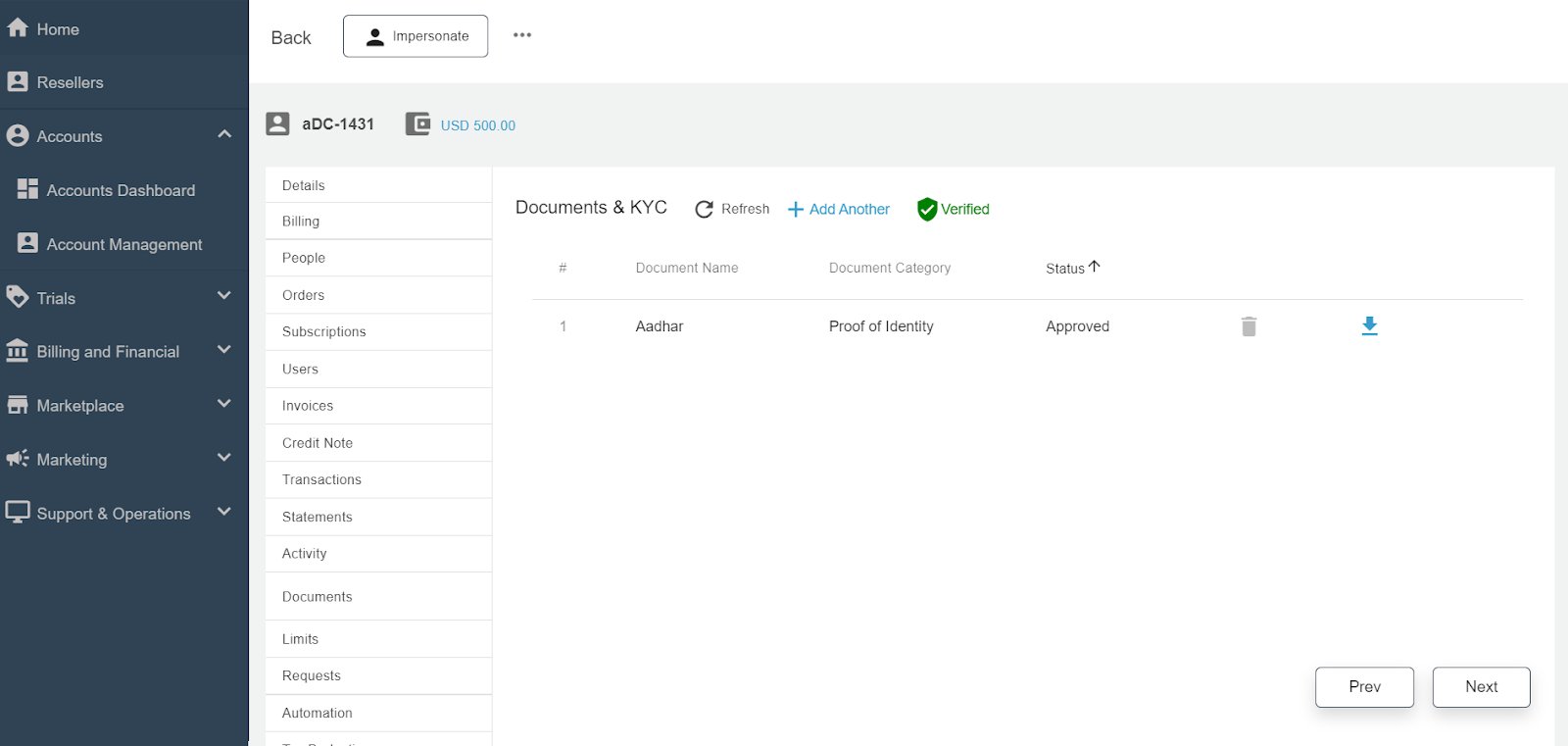The width and height of the screenshot is (1568, 746).
Task: Sort by Status using the arrow icon
Action: (x=1095, y=266)
